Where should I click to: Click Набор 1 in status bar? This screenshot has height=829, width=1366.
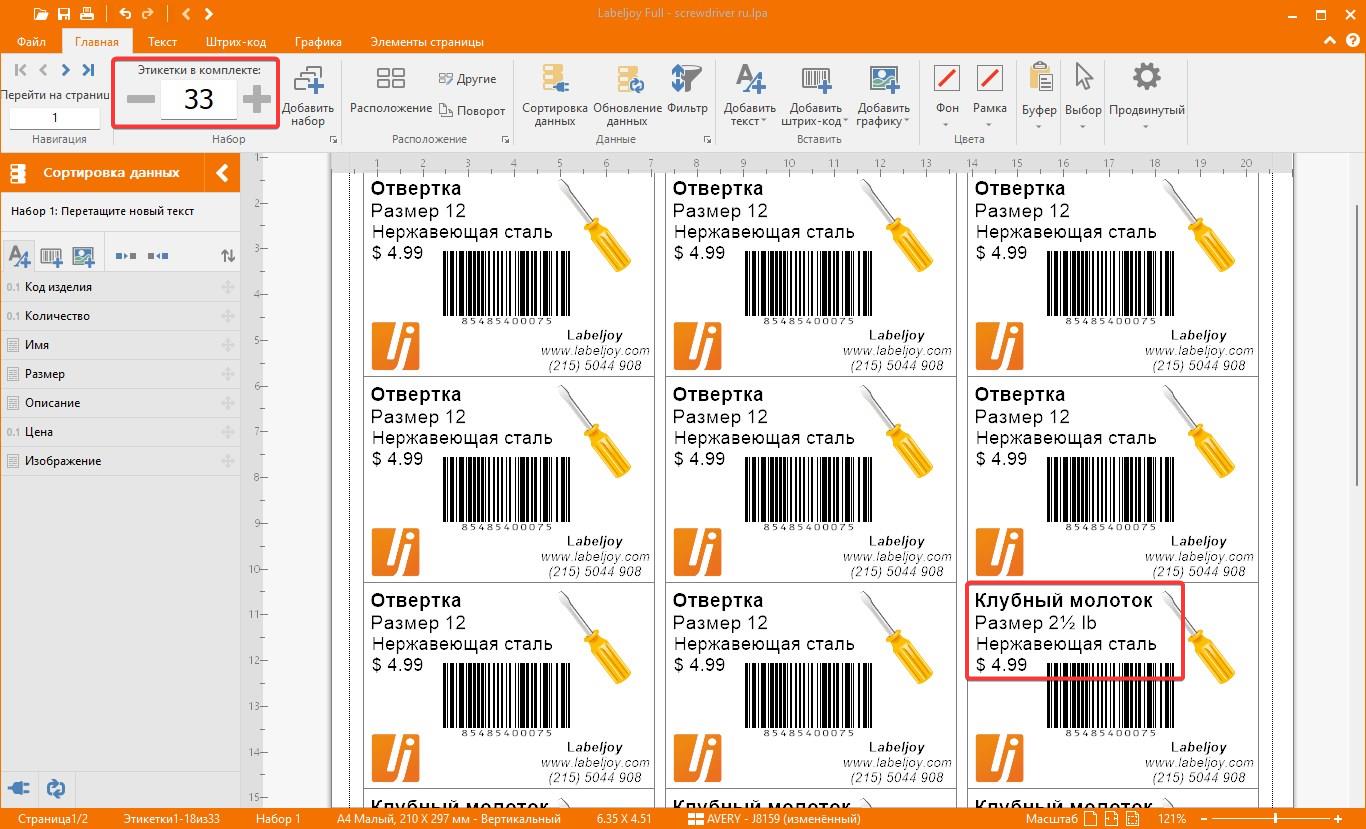pos(278,819)
